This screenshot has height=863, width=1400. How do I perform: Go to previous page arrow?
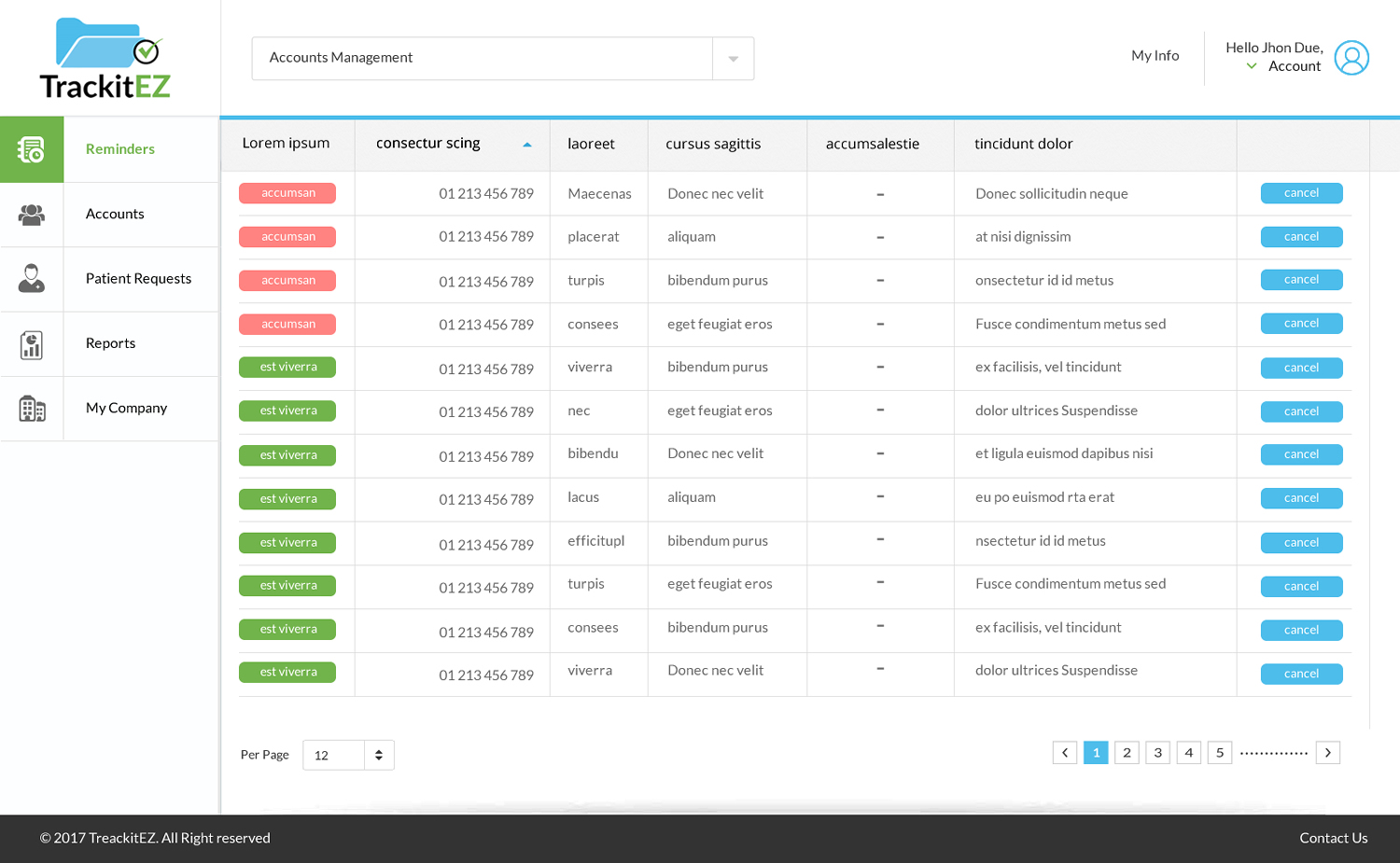tap(1064, 753)
